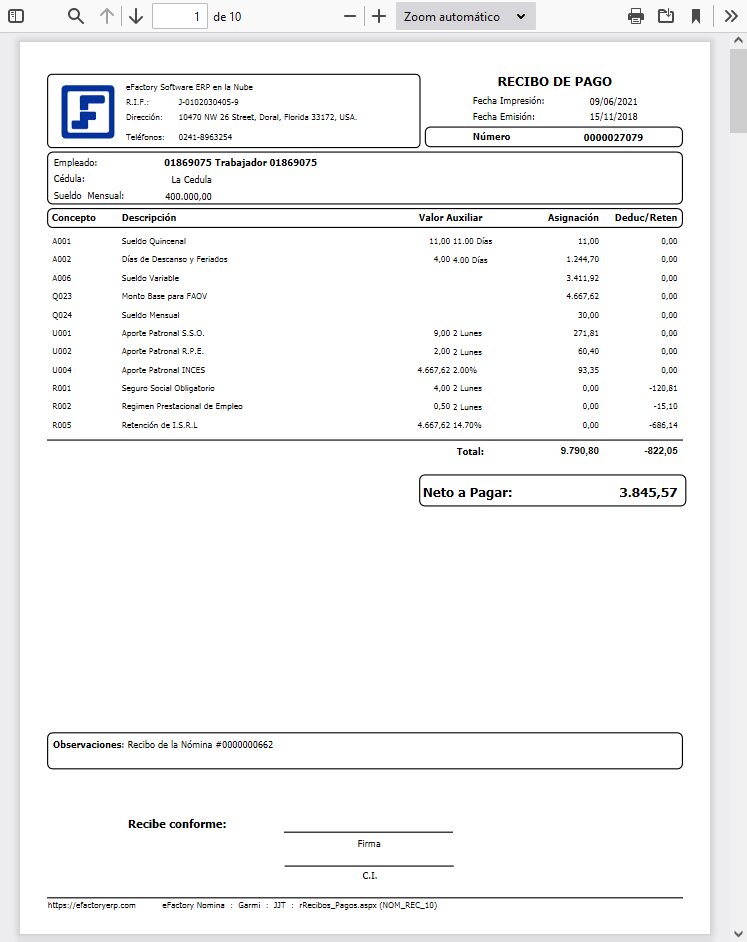The width and height of the screenshot is (747, 942).
Task: Zoom in with the plus button
Action: 379,16
